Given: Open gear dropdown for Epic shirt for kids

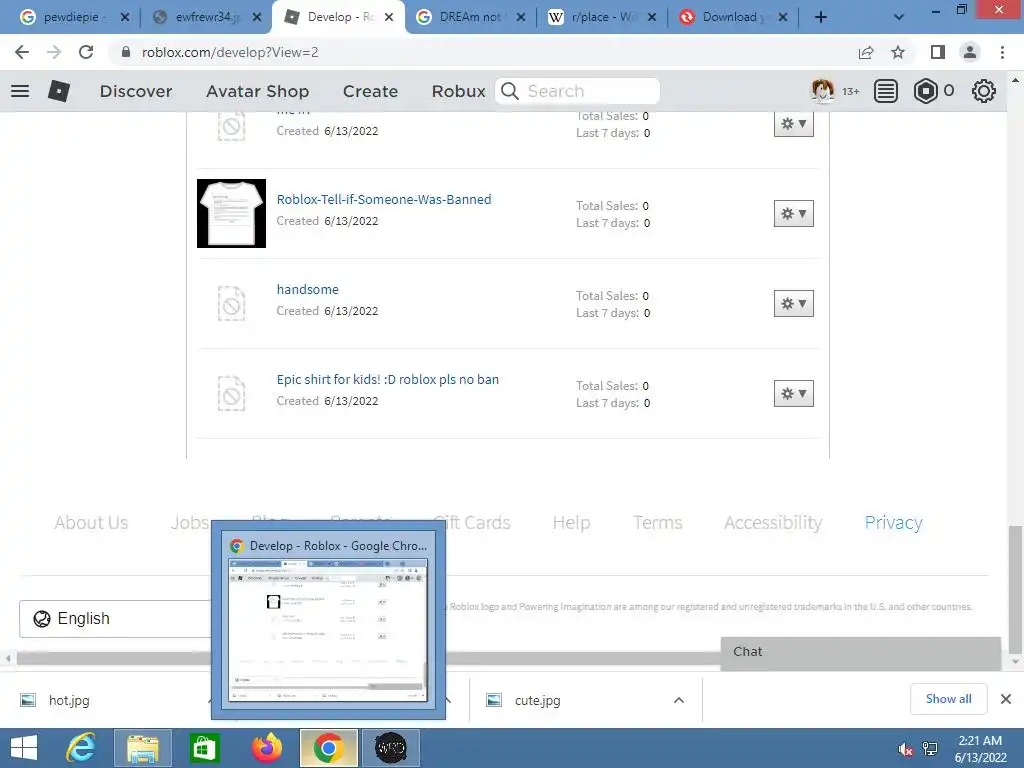Looking at the screenshot, I should [793, 394].
